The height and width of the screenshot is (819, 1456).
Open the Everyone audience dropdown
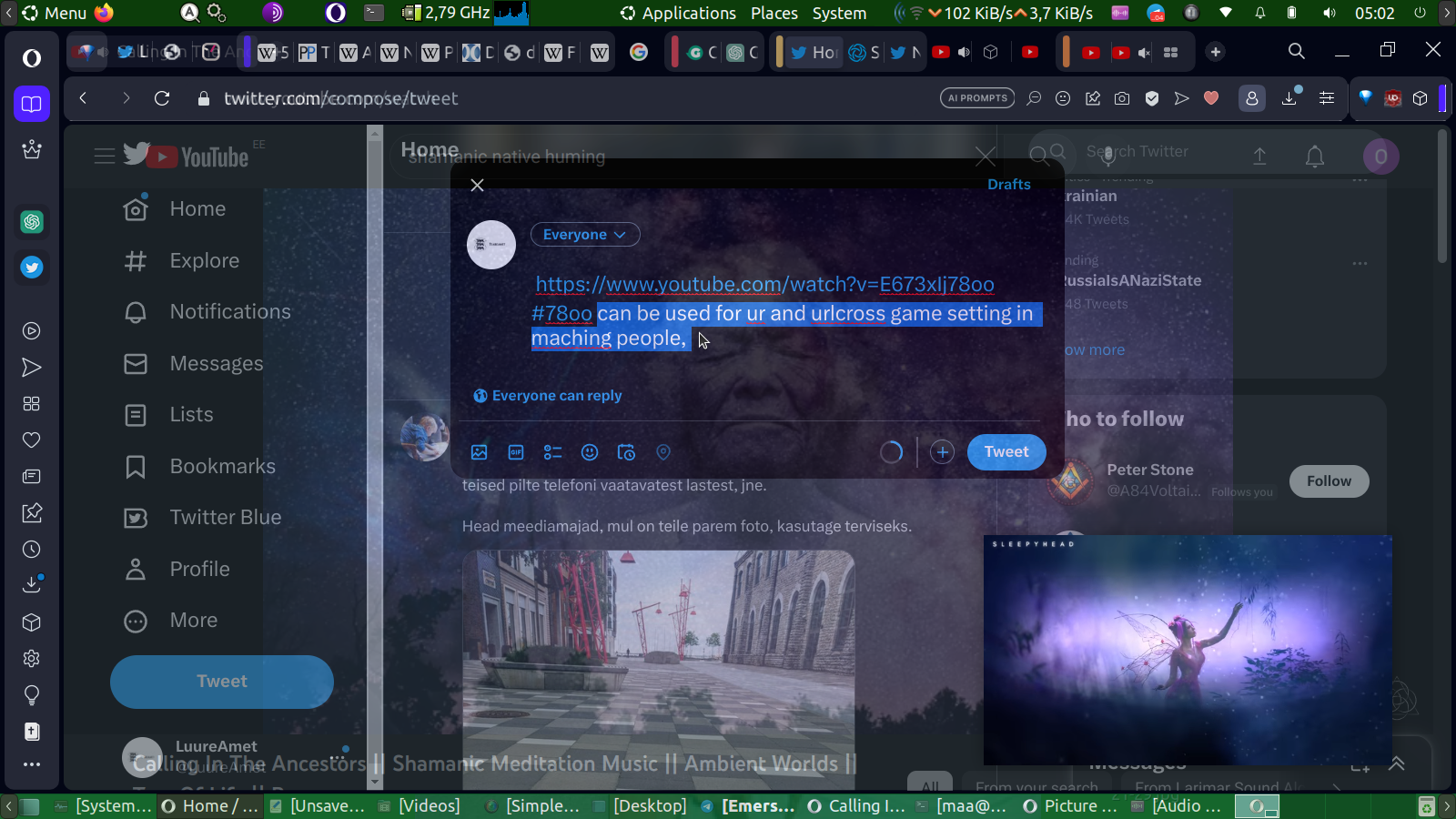(585, 235)
